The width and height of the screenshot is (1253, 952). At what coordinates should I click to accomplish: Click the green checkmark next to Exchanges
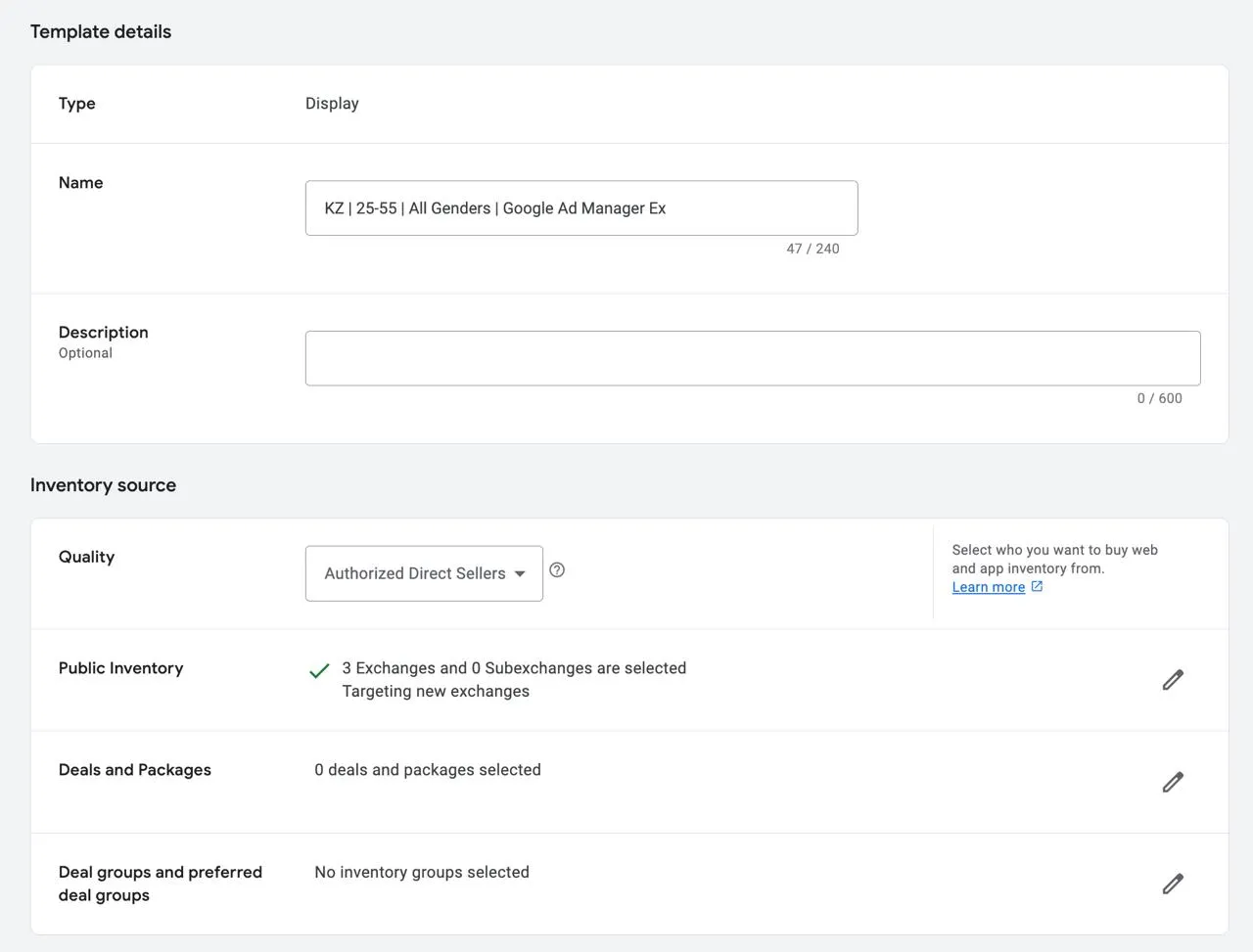(x=319, y=671)
